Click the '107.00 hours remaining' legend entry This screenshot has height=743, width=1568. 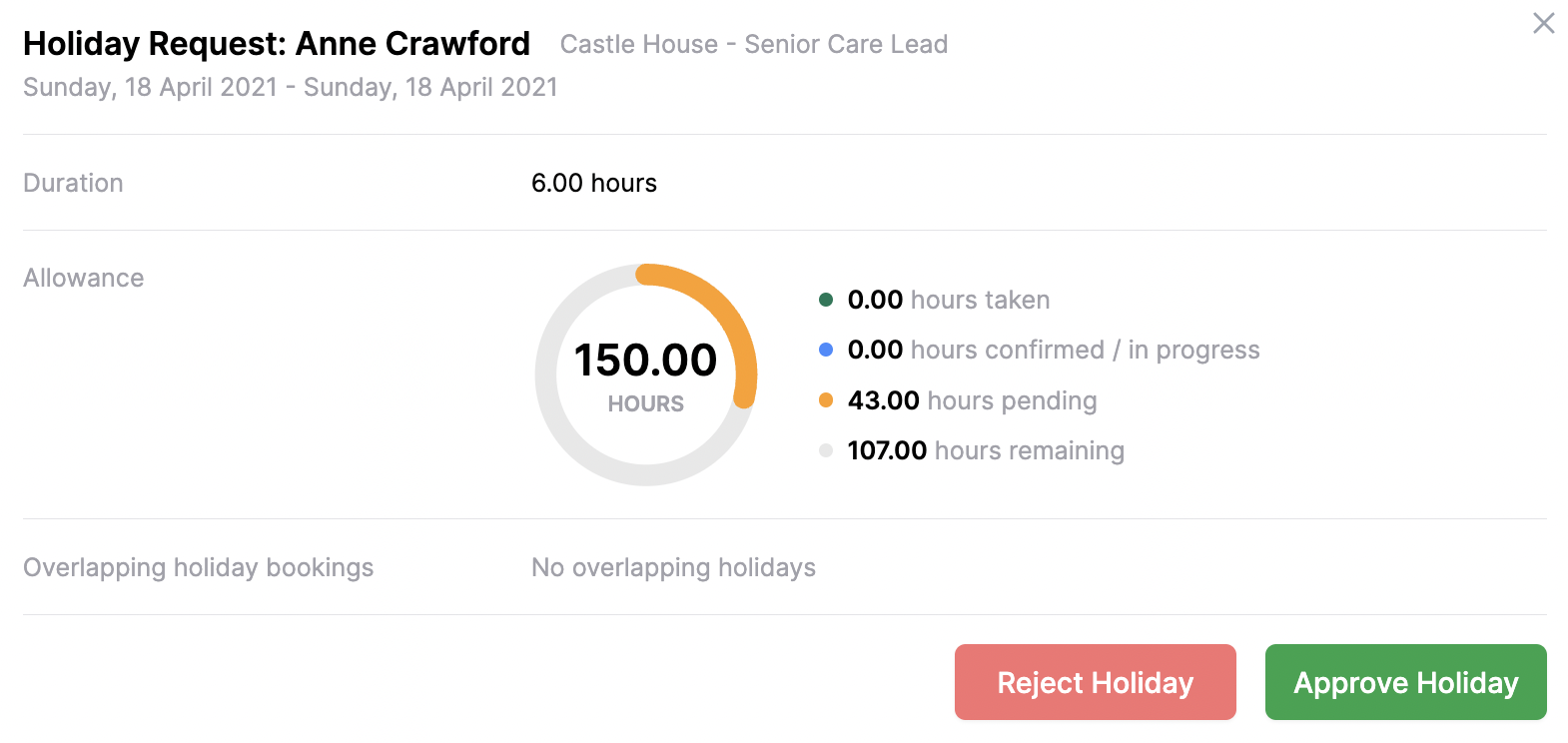(984, 449)
